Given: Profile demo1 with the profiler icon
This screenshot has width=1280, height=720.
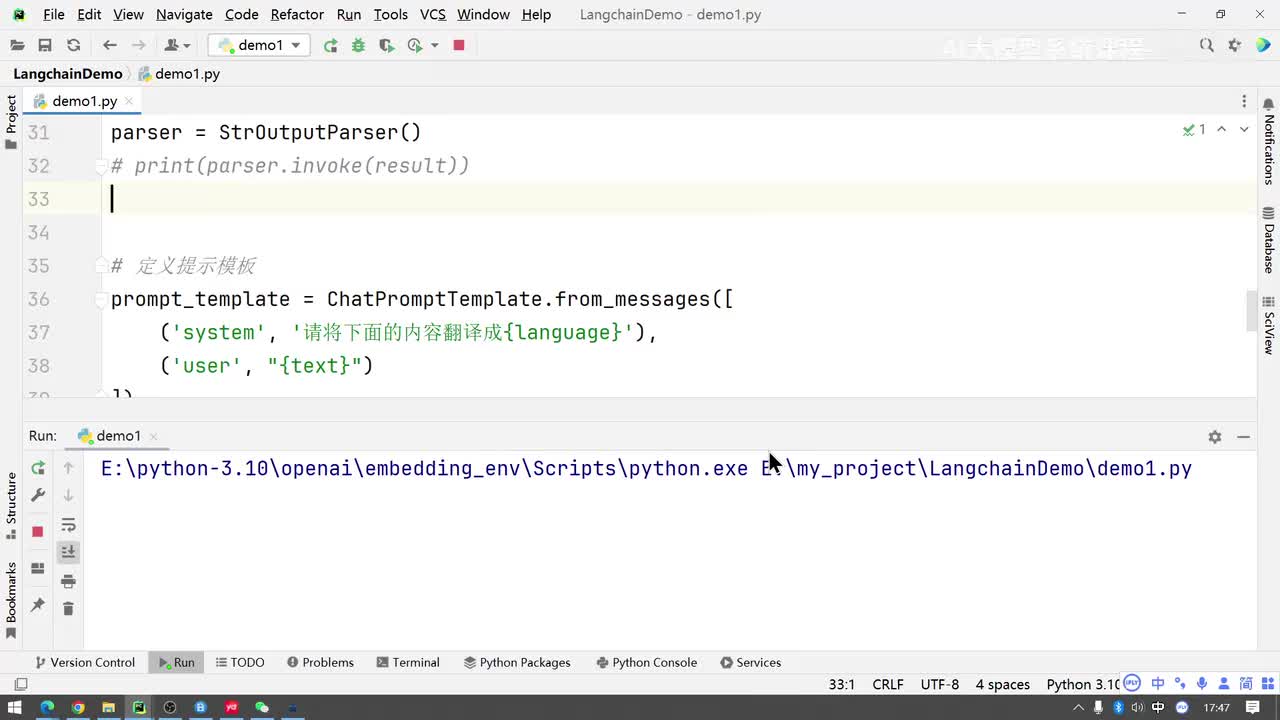Looking at the screenshot, I should 415,45.
